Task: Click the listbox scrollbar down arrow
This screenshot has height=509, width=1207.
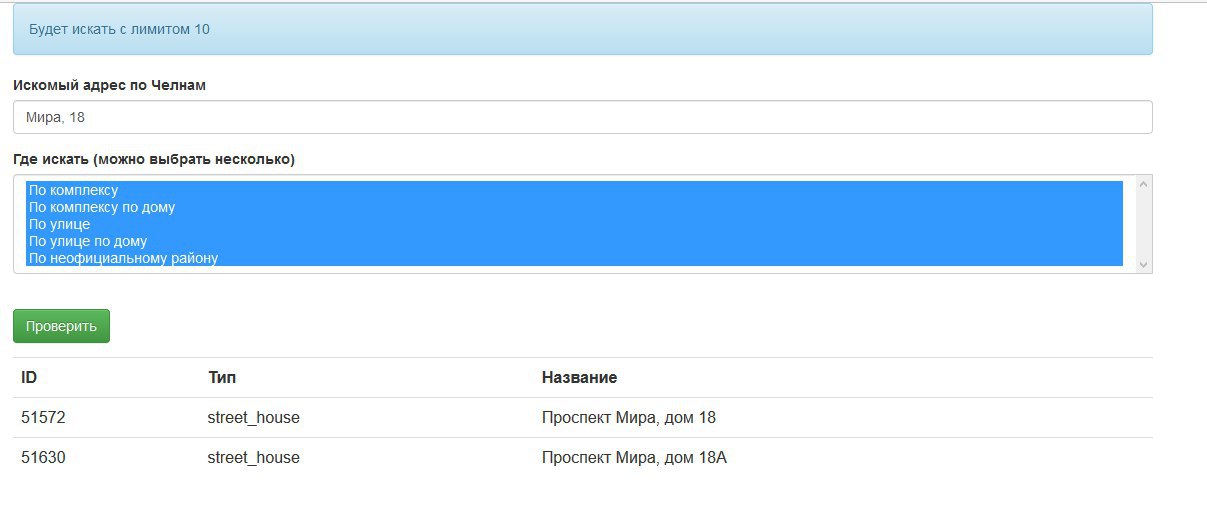Action: [x=1144, y=264]
